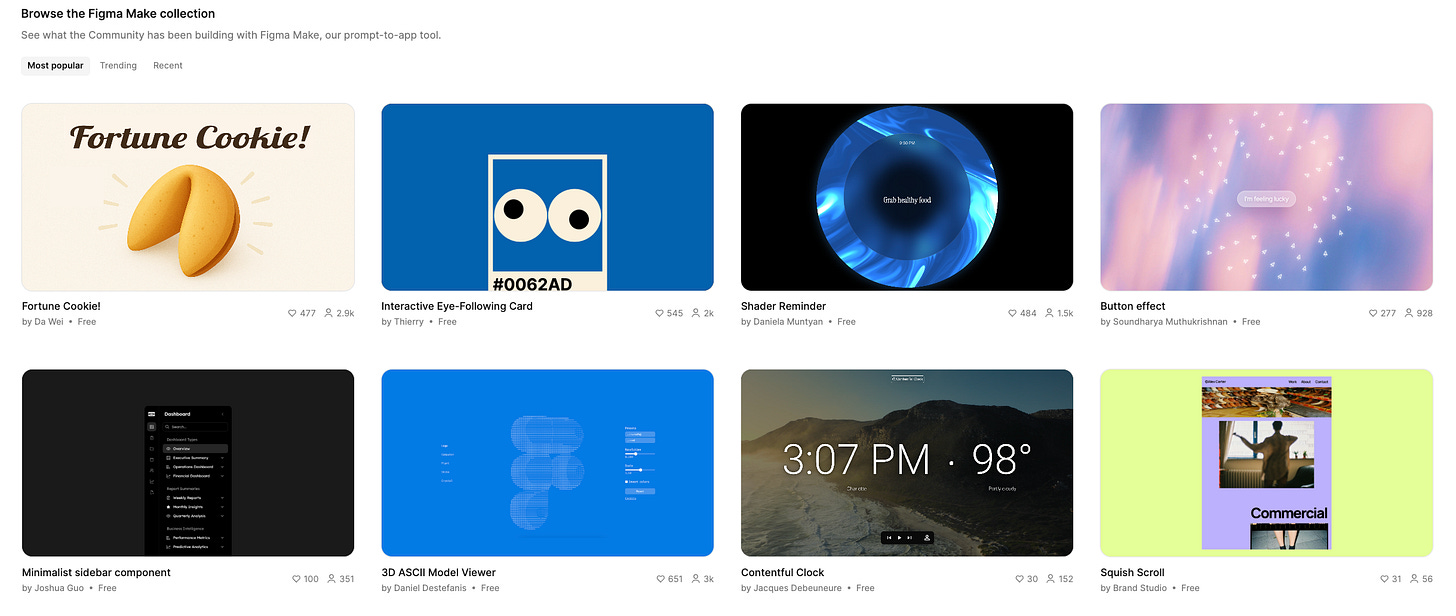1456x616 pixels.
Task: Click the 651 likes count
Action: (675, 579)
